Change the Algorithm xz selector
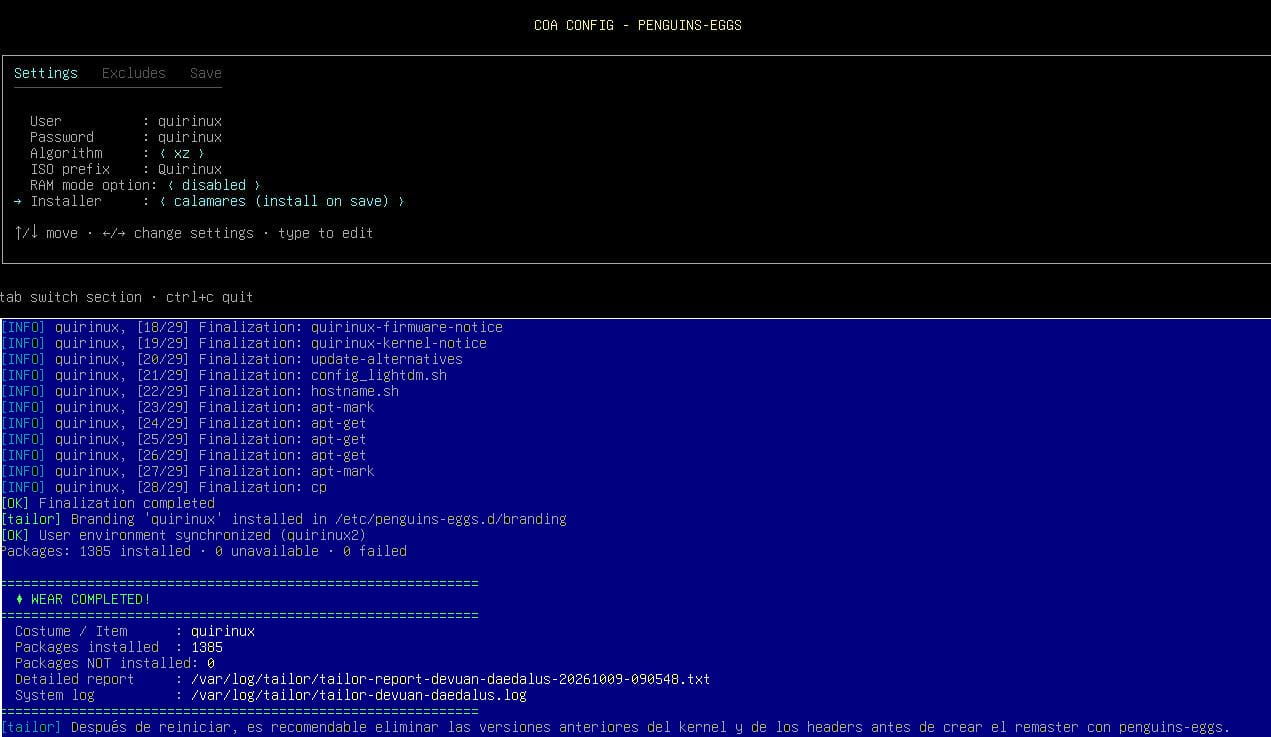This screenshot has width=1271, height=737. [x=182, y=153]
